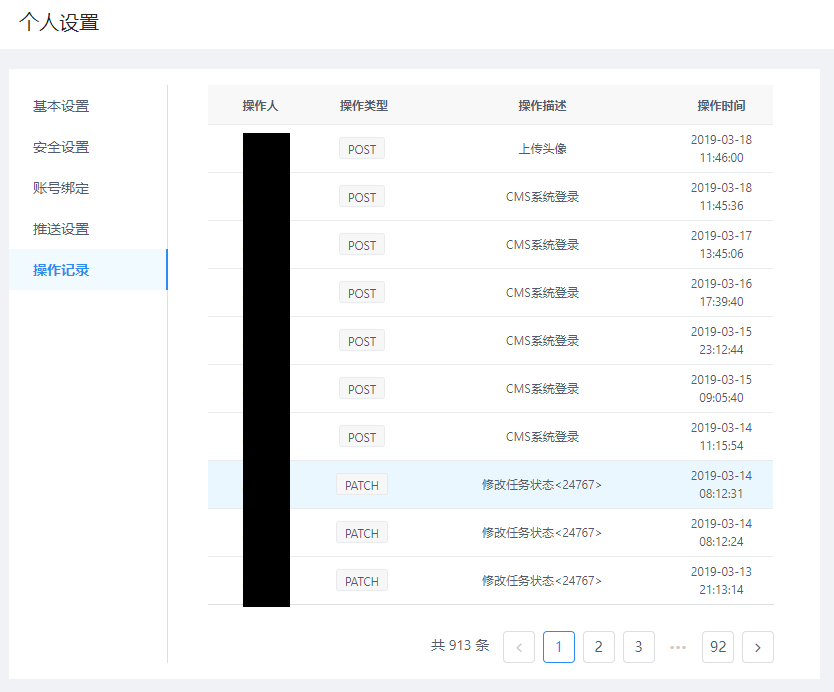This screenshot has height=692, width=834.
Task: Open the 安全设置 menu item
Action: [x=88, y=147]
